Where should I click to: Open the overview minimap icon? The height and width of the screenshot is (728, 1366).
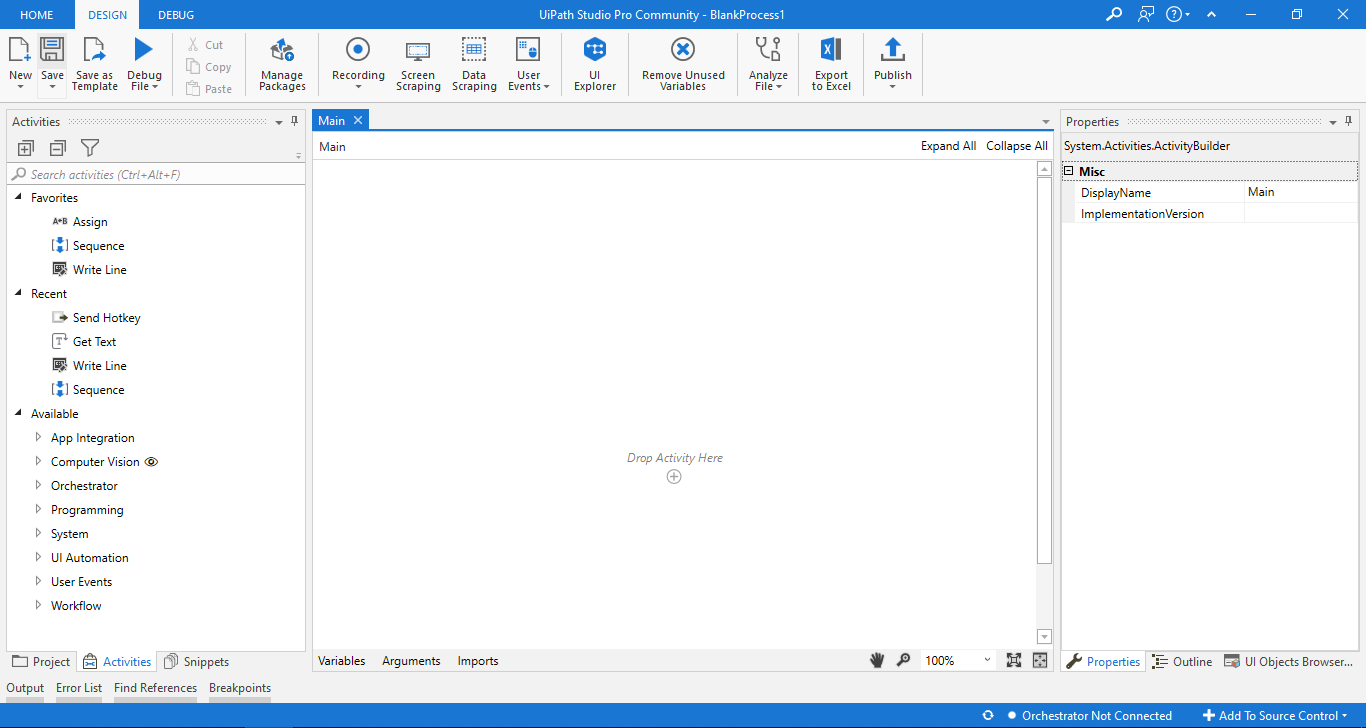pyautogui.click(x=1040, y=660)
